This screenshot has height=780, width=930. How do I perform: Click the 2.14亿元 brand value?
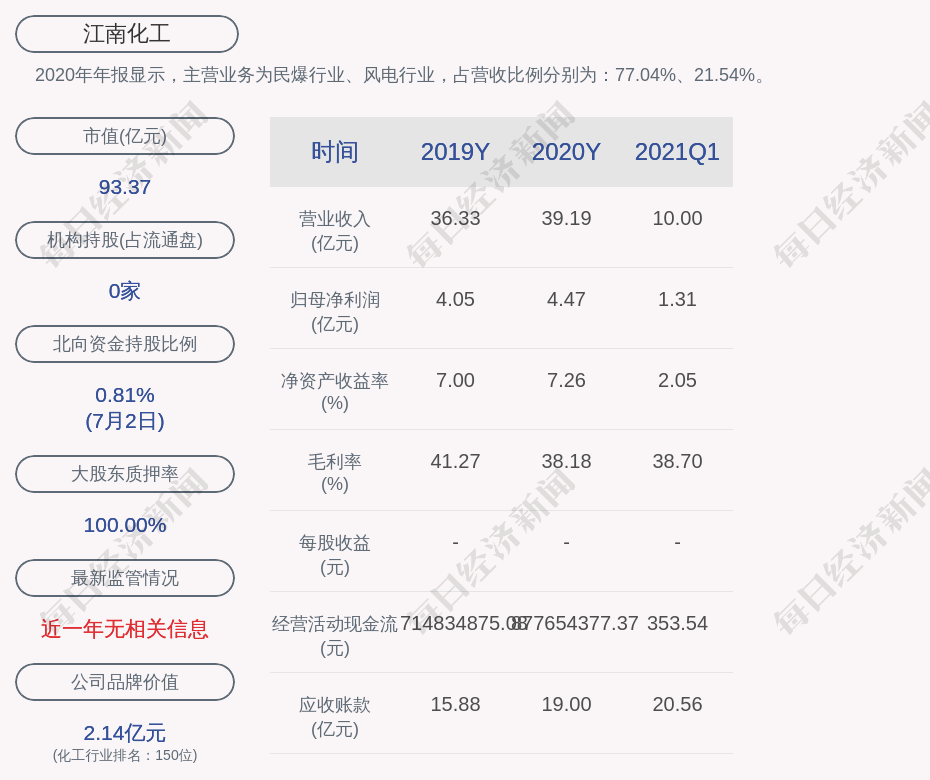coord(125,733)
